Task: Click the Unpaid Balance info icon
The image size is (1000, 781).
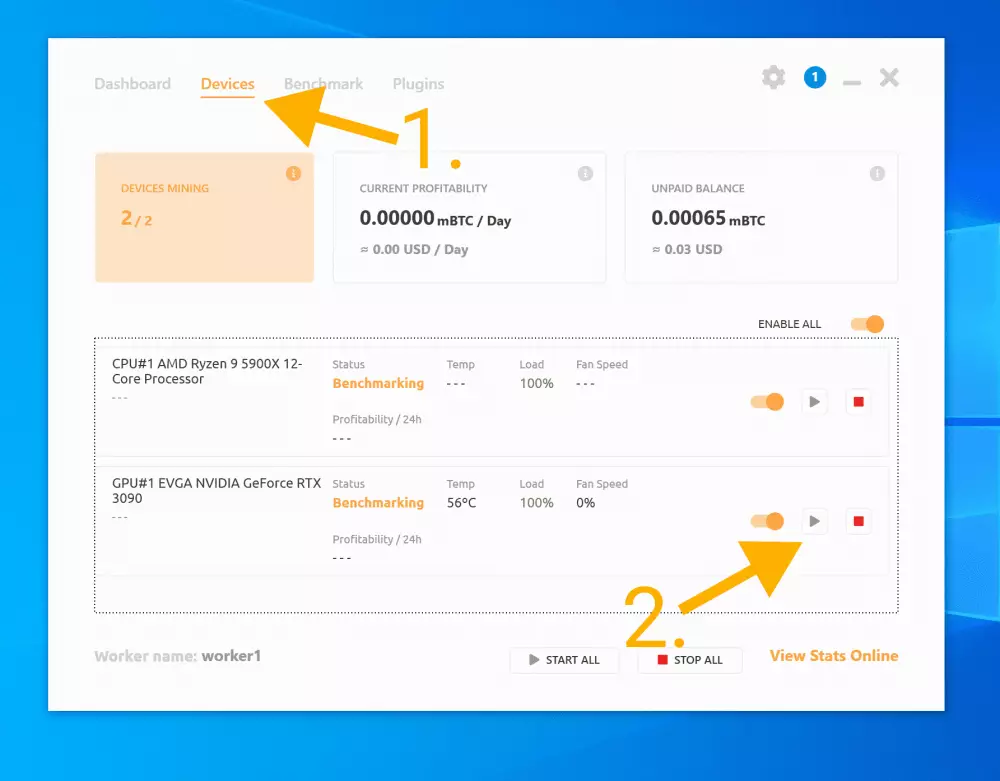Action: click(x=877, y=174)
